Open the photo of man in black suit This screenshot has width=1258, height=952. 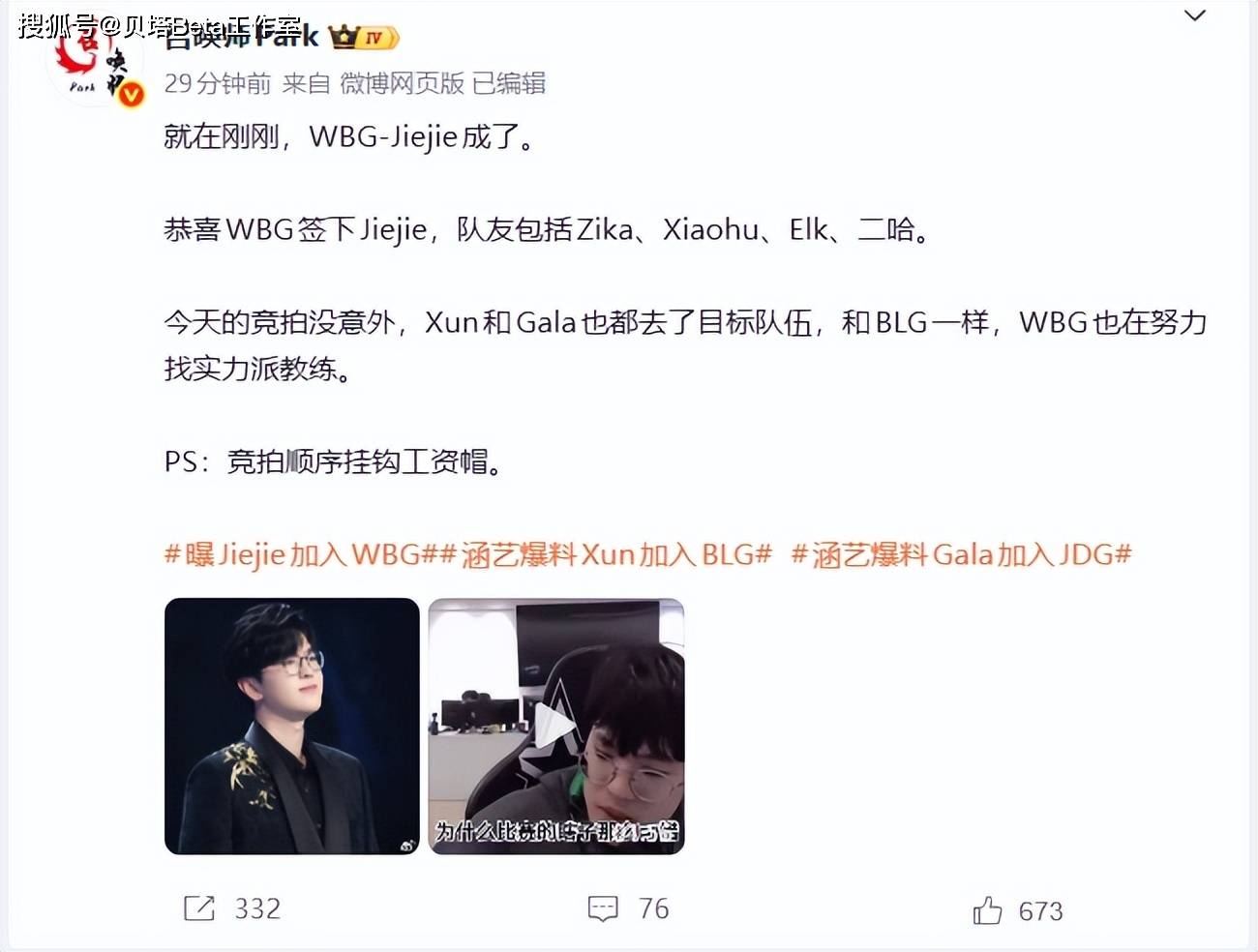292,726
